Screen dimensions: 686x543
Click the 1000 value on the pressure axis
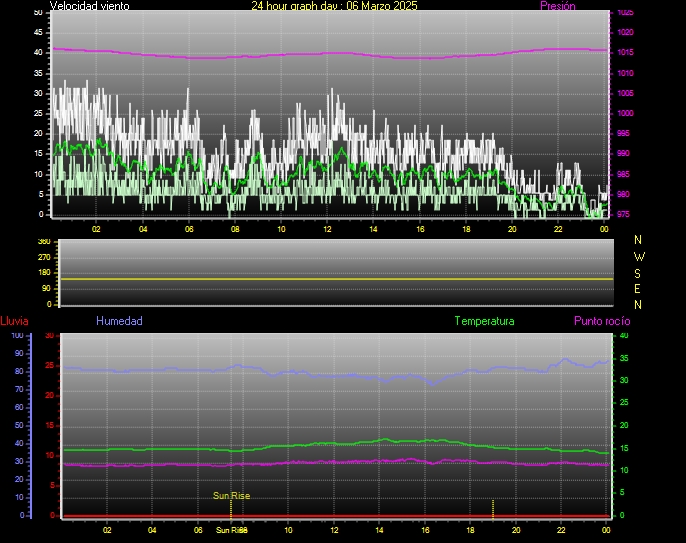[625, 113]
